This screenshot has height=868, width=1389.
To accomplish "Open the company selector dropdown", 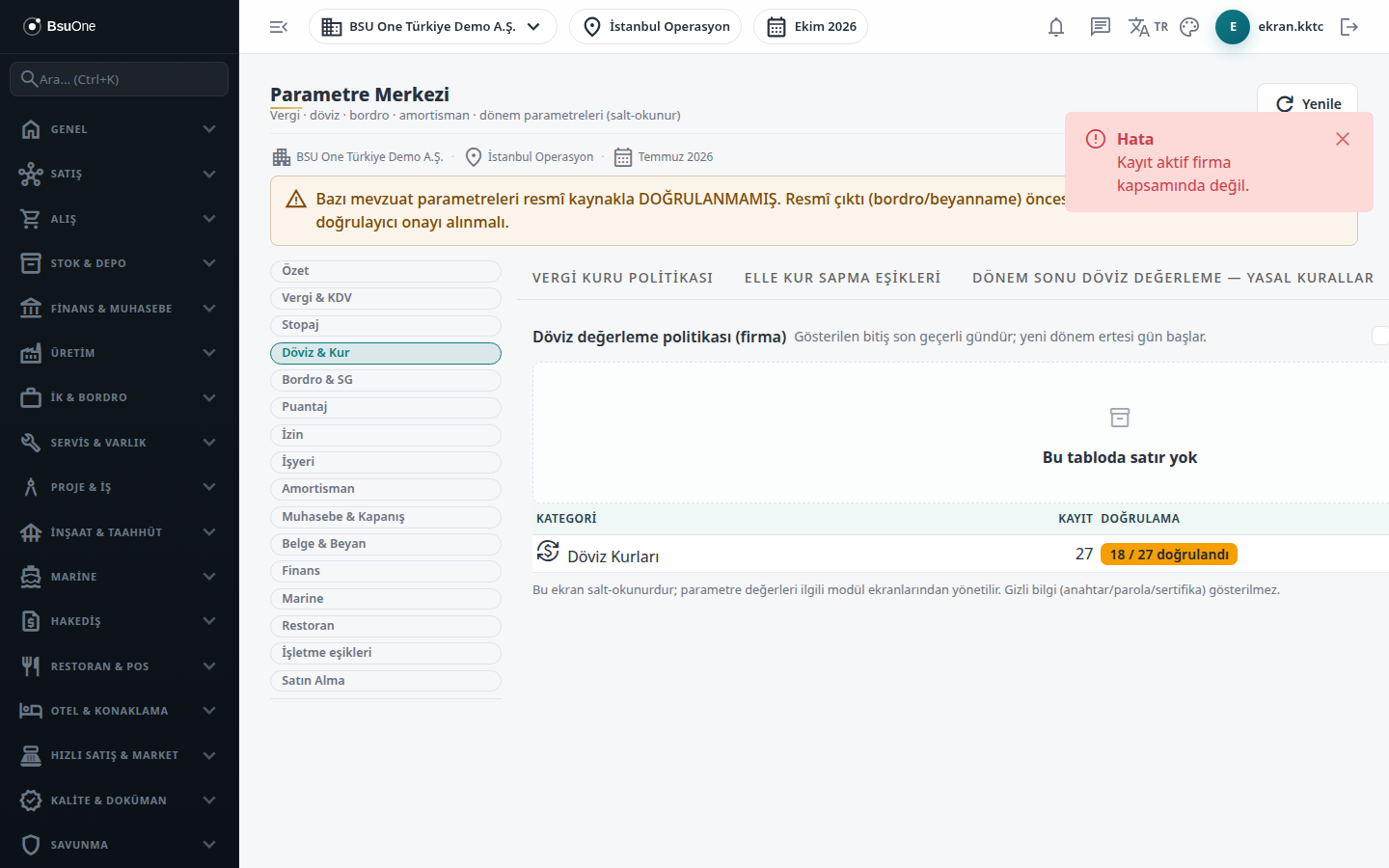I will pos(433,27).
